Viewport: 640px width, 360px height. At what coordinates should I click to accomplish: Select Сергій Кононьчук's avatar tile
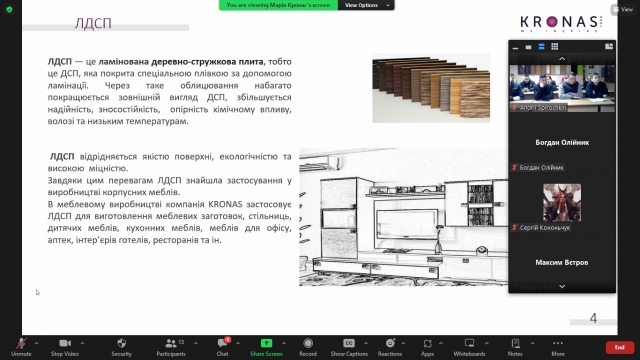(562, 203)
